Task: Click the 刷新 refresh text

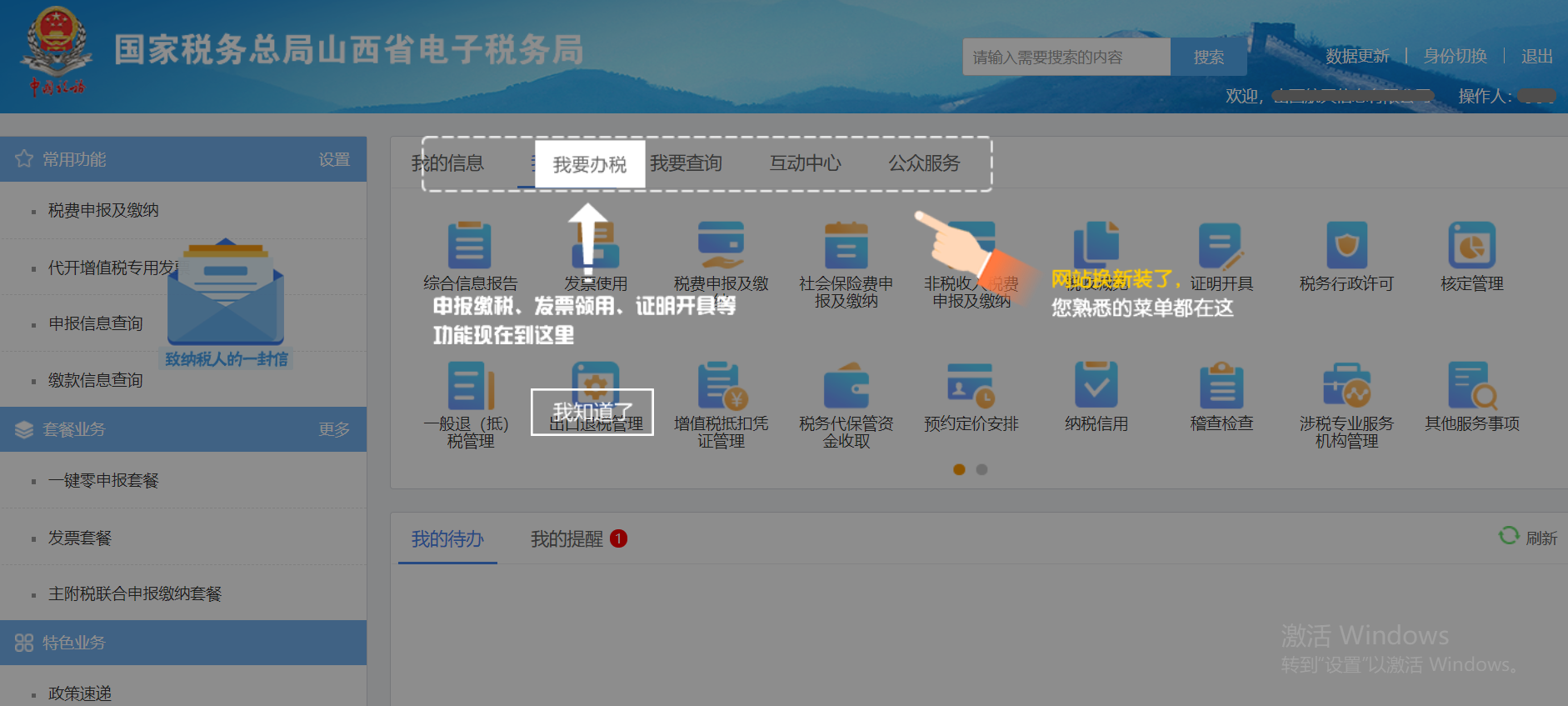Action: (x=1541, y=538)
